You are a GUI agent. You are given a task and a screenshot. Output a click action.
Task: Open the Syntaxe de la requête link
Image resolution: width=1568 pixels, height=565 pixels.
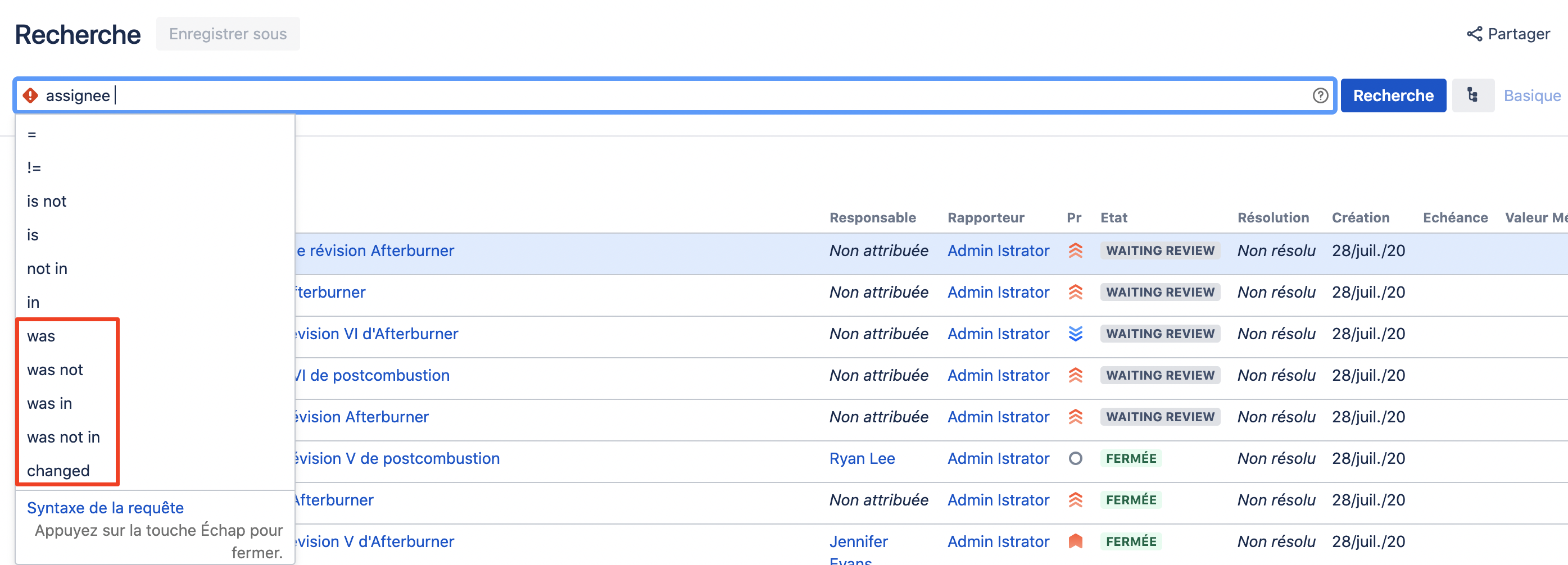[105, 508]
